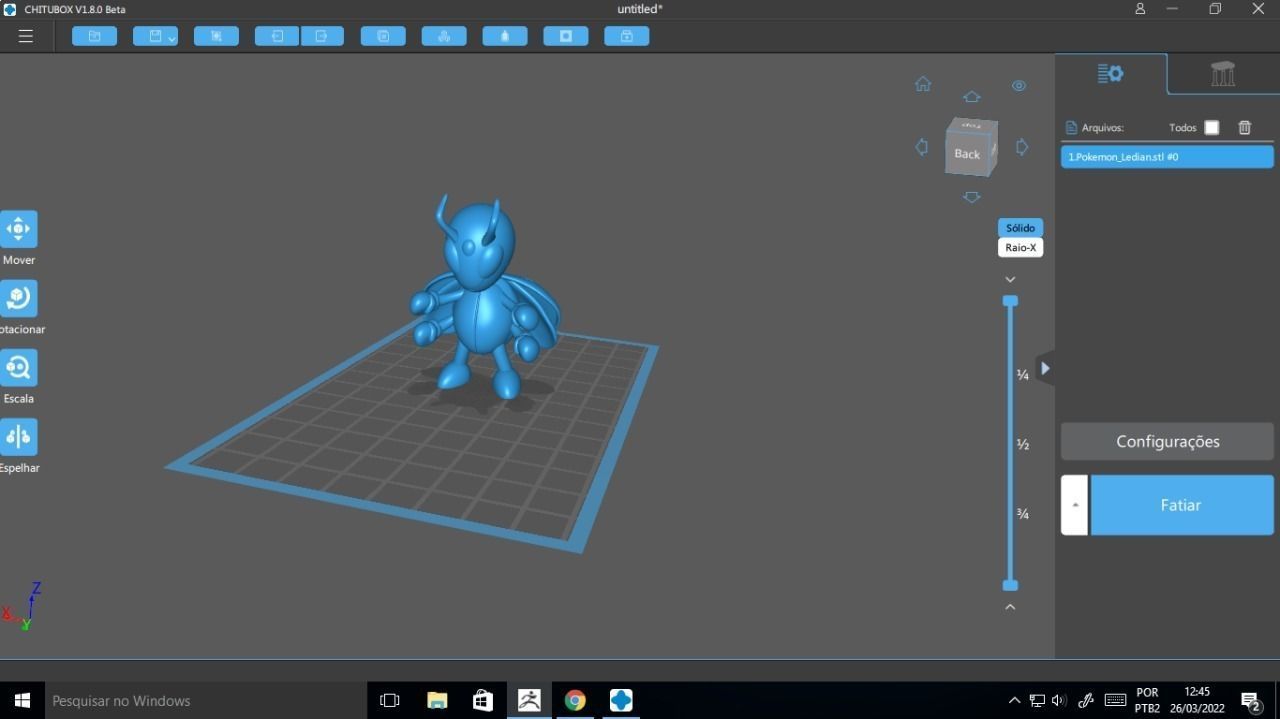Open Task View on the taskbar
Viewport: 1280px width, 719px height.
[x=390, y=700]
